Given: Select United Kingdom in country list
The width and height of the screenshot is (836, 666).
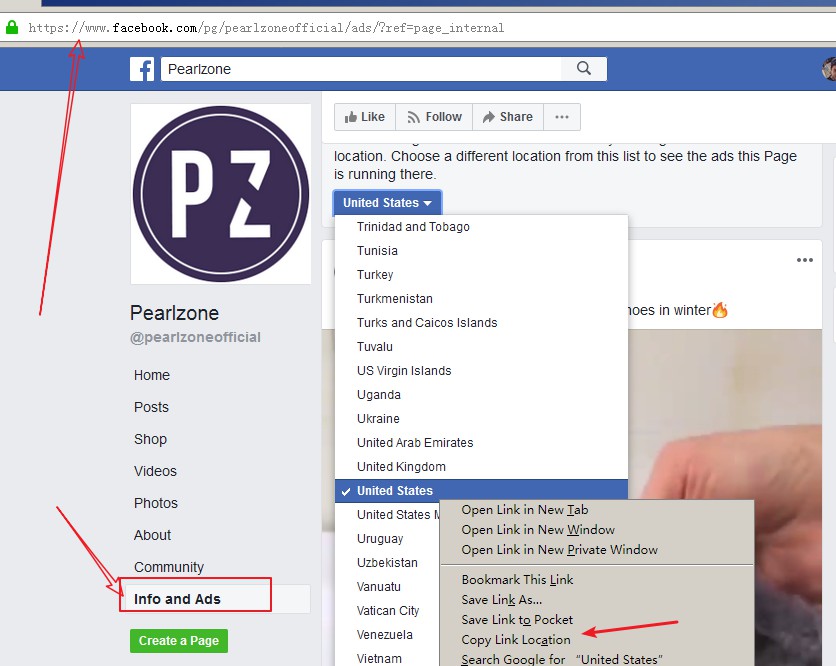Looking at the screenshot, I should [481, 467].
